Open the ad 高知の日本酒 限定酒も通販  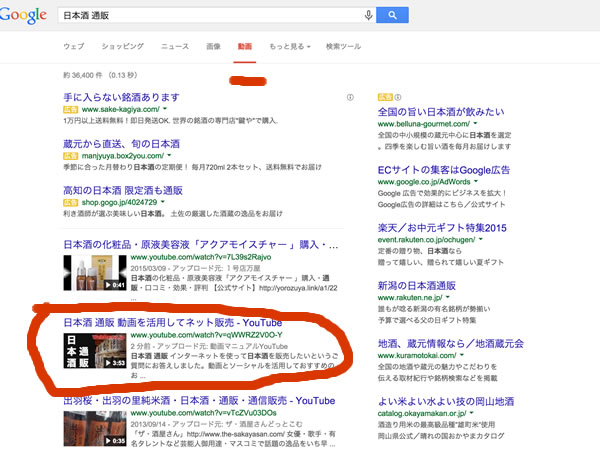click(x=123, y=190)
